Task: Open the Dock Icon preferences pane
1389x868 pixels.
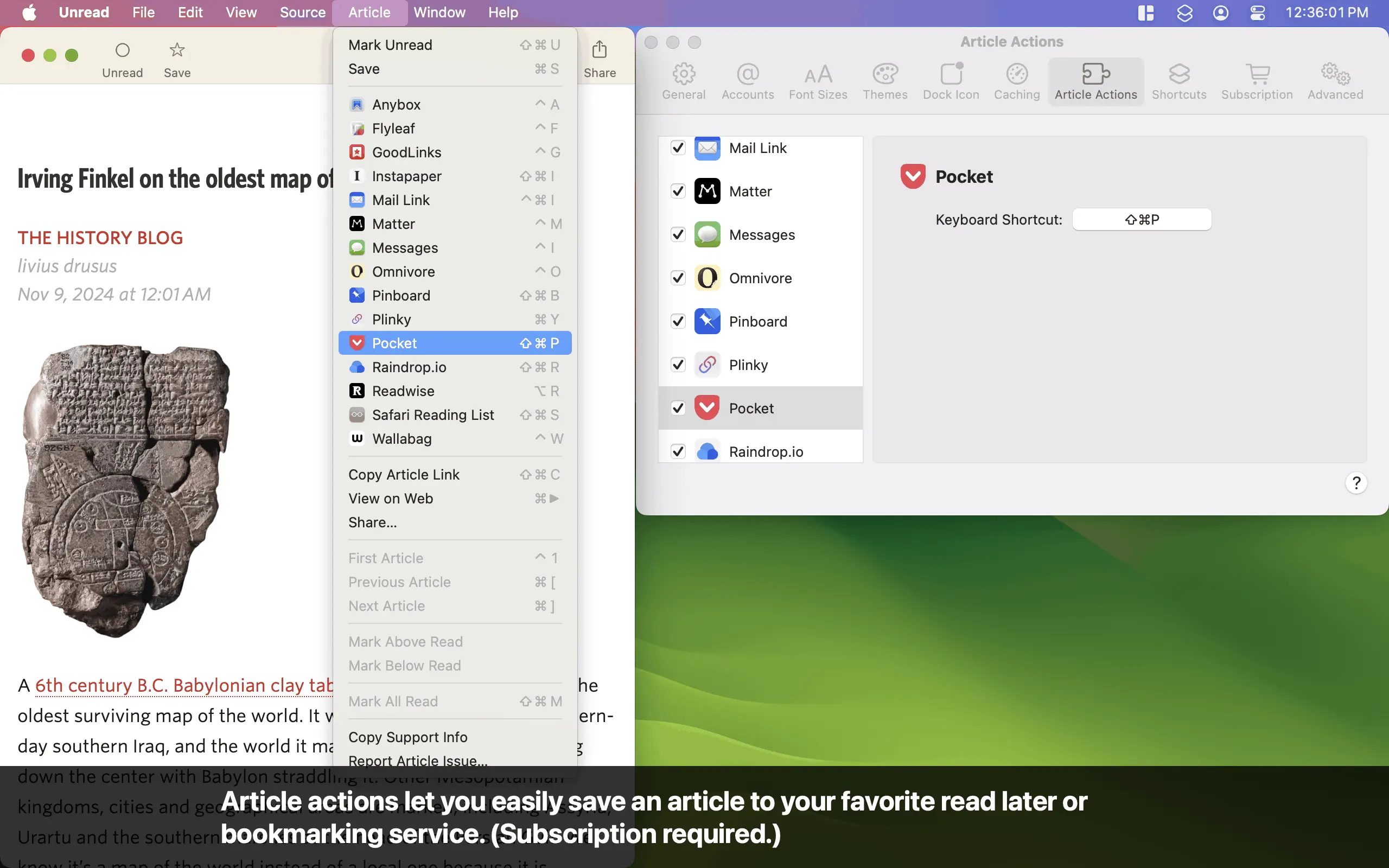Action: click(x=951, y=81)
